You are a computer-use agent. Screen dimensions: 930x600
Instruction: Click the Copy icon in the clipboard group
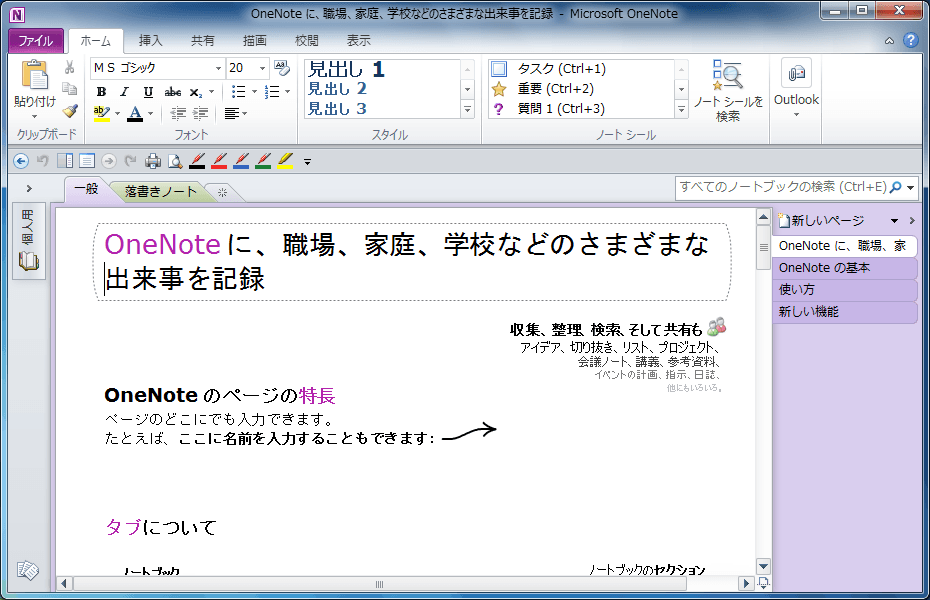pyautogui.click(x=70, y=89)
